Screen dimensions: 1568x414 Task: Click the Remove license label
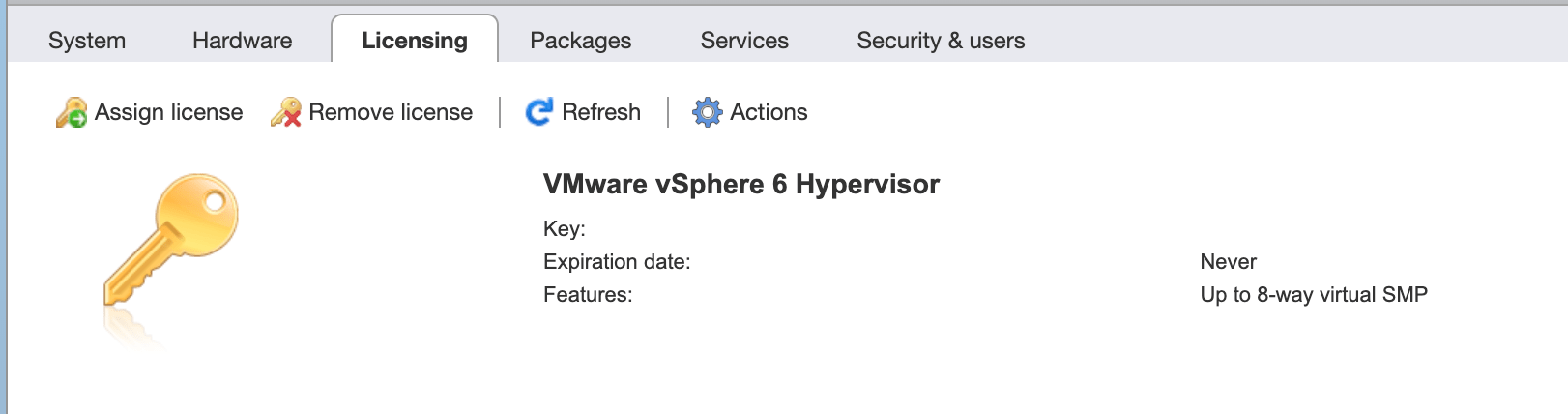coord(391,112)
